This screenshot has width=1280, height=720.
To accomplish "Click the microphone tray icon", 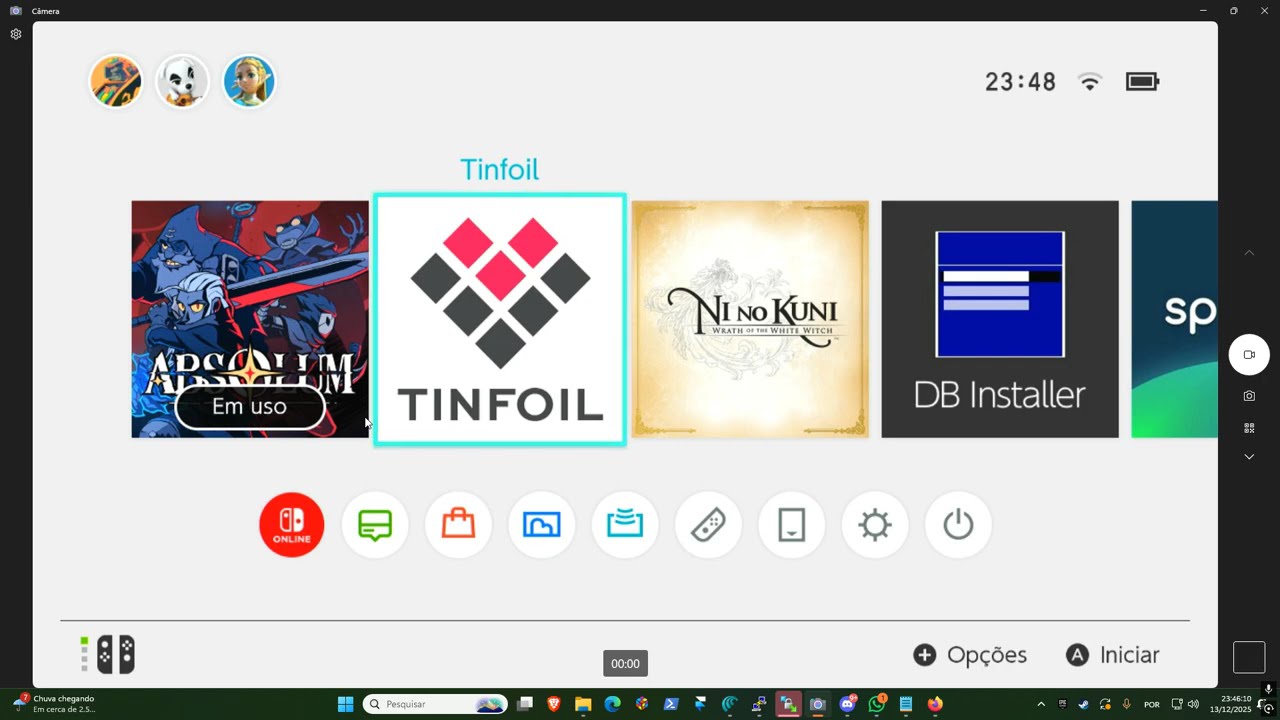I will click(x=1127, y=704).
